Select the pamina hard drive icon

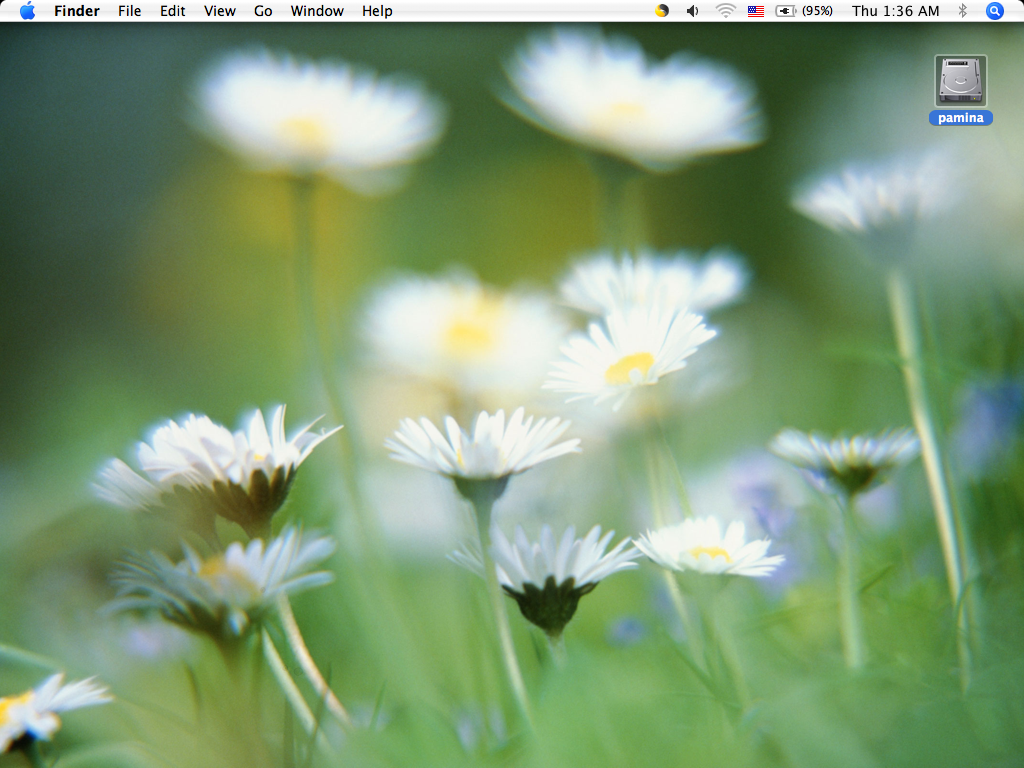click(960, 81)
